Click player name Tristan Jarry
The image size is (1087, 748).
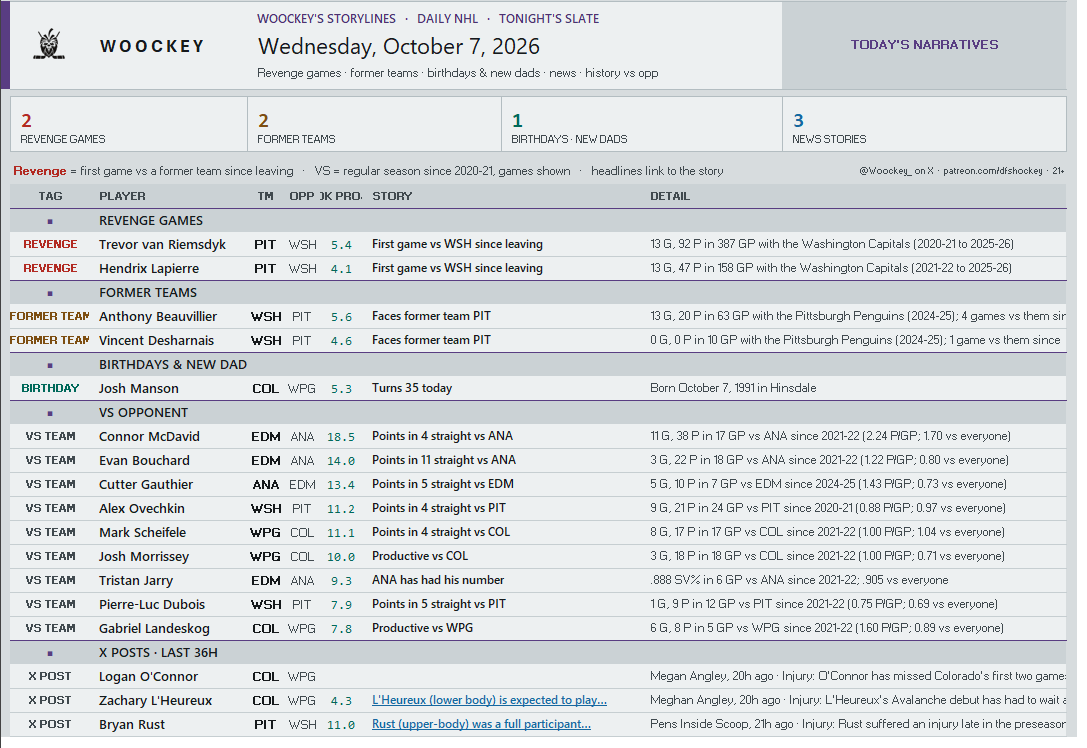click(136, 581)
